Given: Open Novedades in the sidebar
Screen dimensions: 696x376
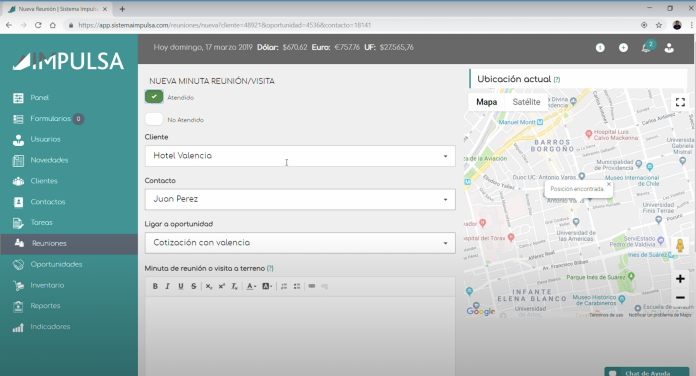Looking at the screenshot, I should pyautogui.click(x=69, y=160).
